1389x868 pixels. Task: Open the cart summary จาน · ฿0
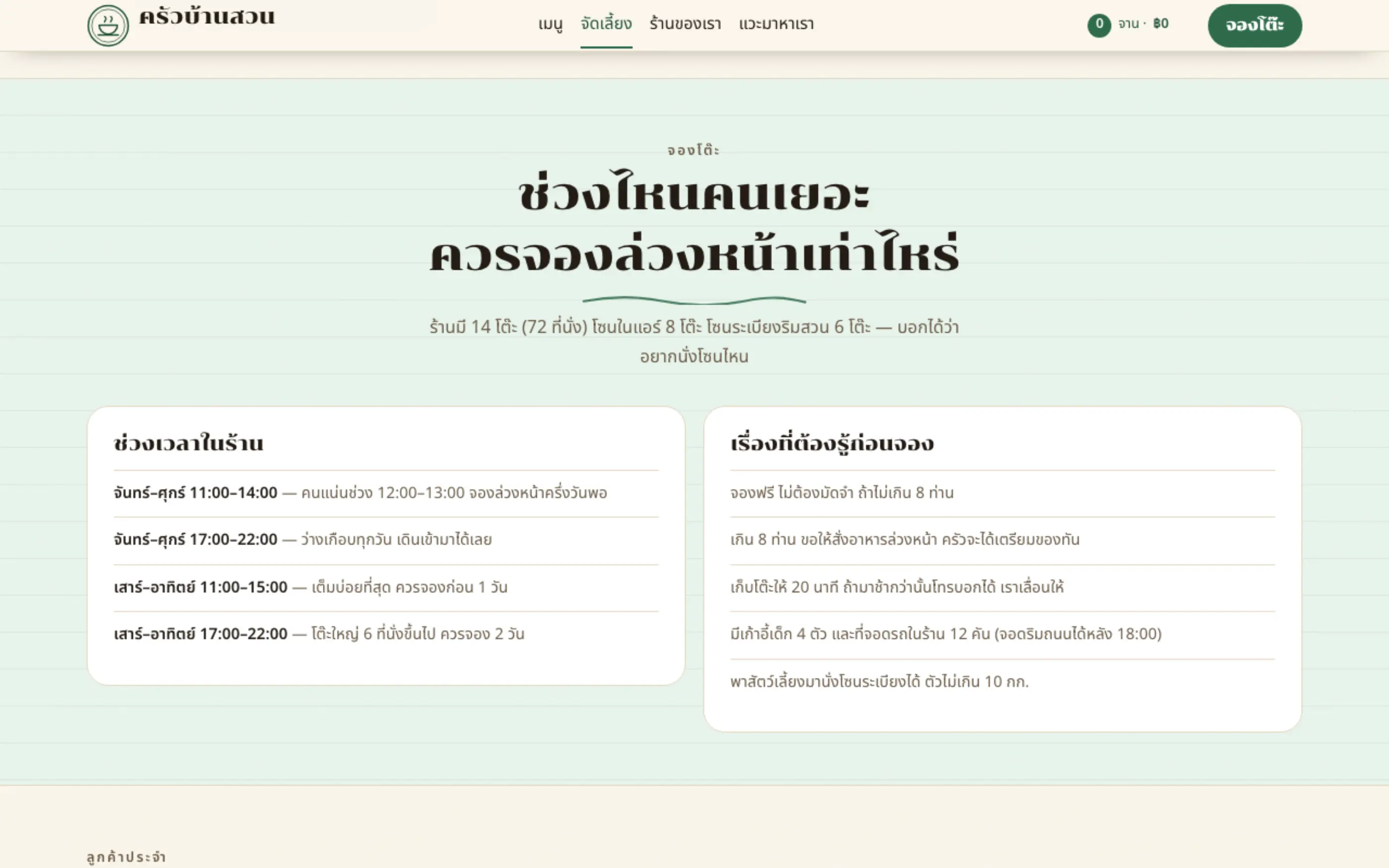coord(1128,24)
